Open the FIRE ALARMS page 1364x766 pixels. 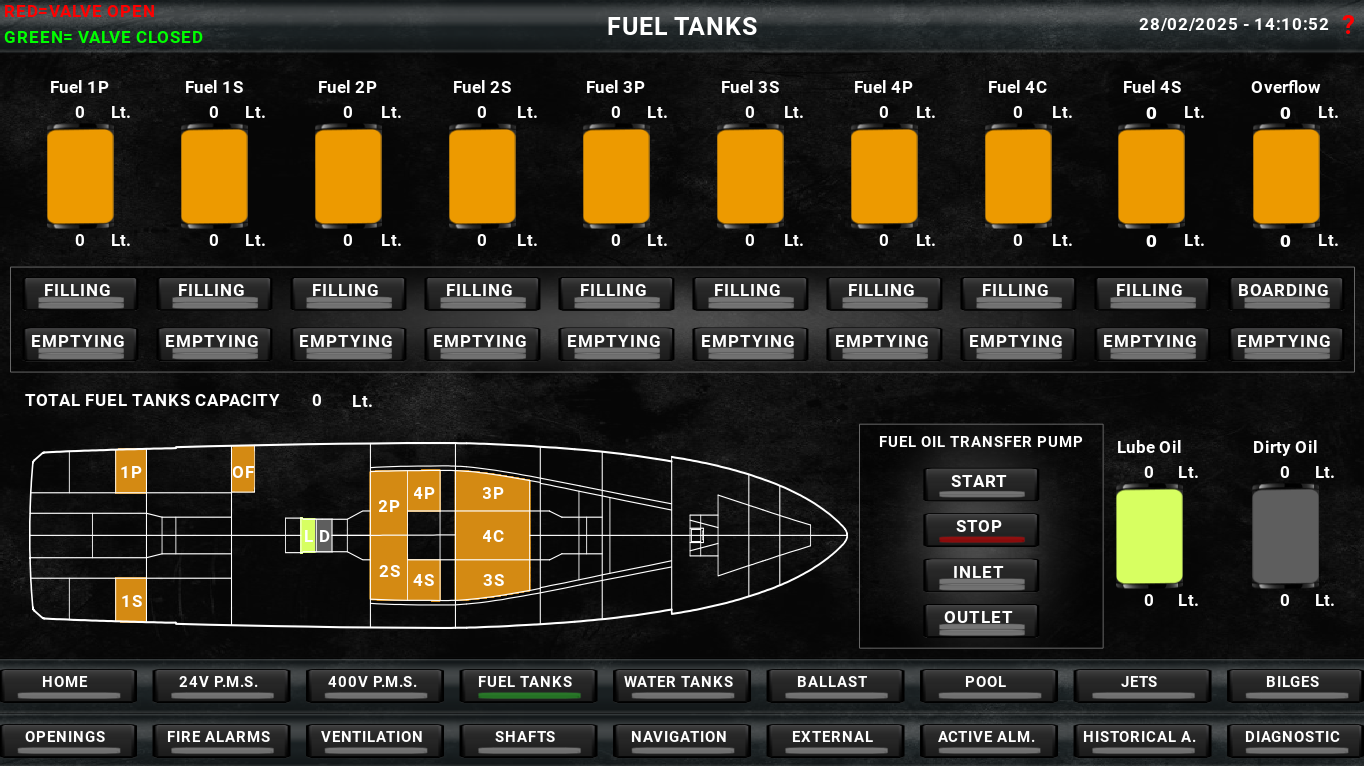pos(219,740)
